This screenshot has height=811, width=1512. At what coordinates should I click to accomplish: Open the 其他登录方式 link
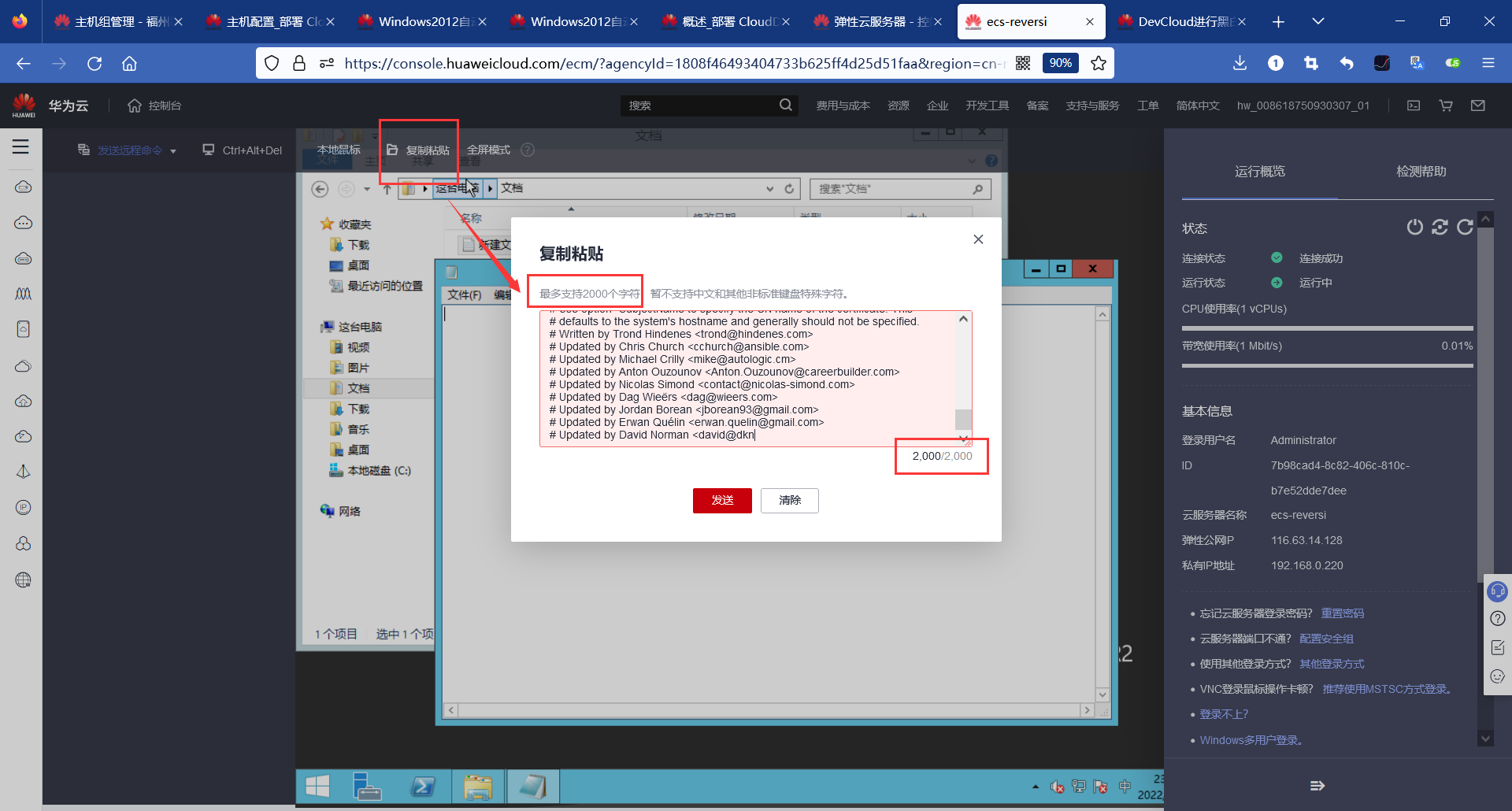1332,664
